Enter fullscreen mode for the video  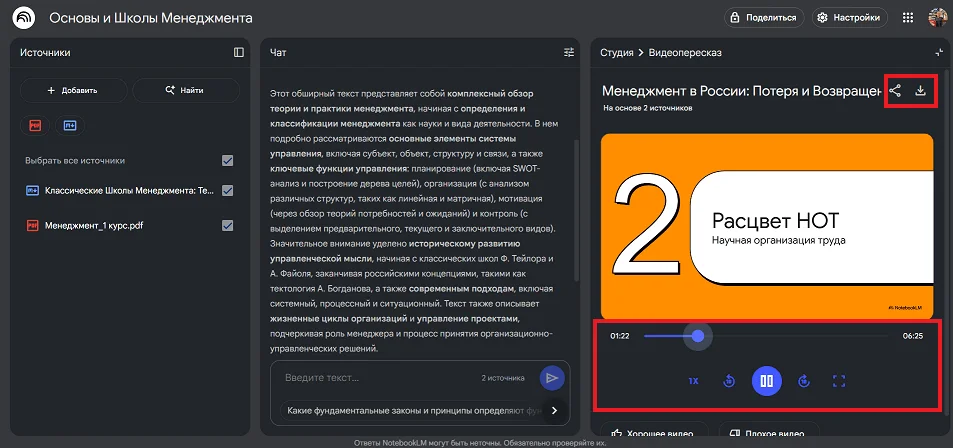click(839, 381)
